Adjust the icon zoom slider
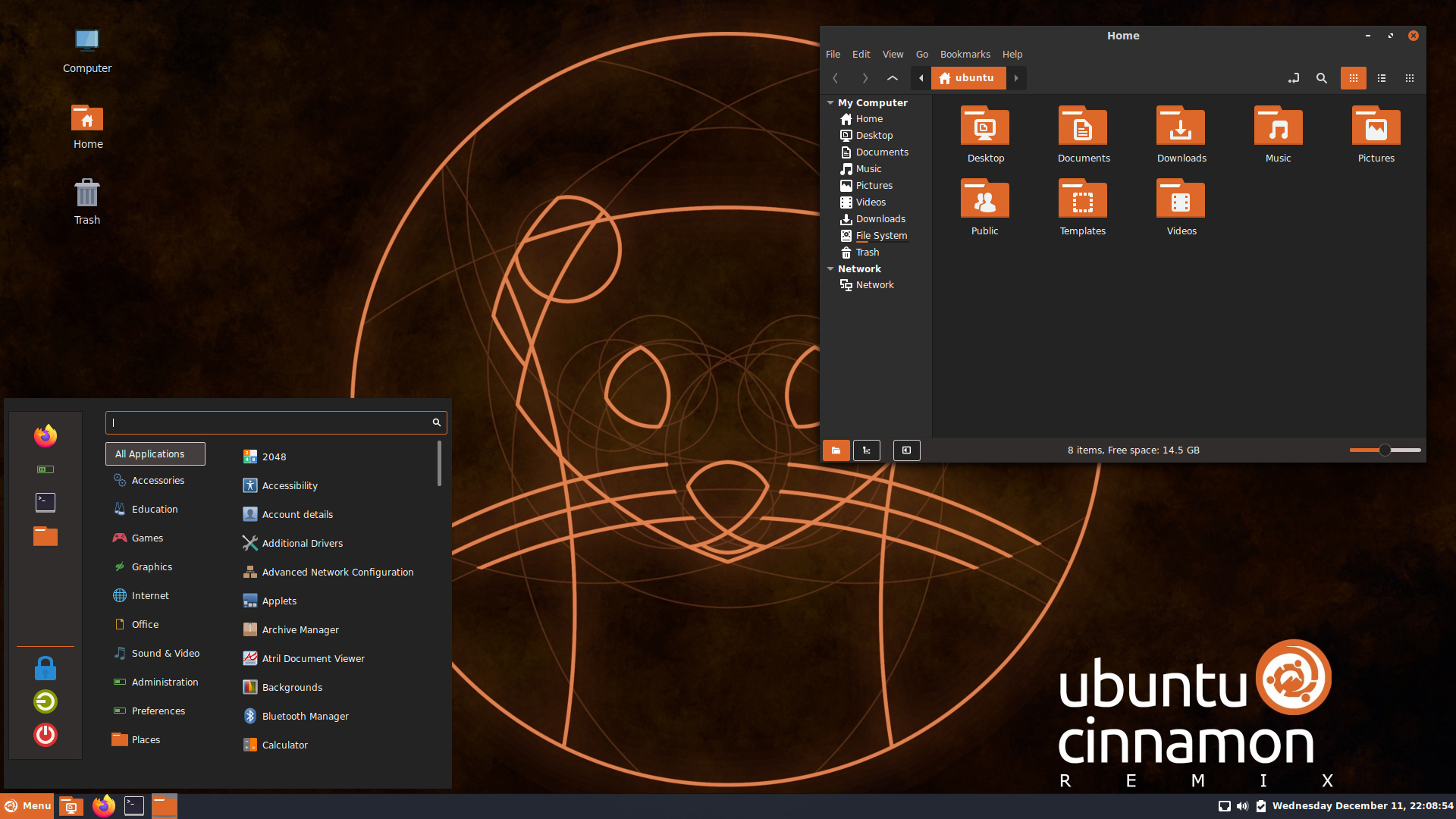1456x819 pixels. tap(1385, 450)
